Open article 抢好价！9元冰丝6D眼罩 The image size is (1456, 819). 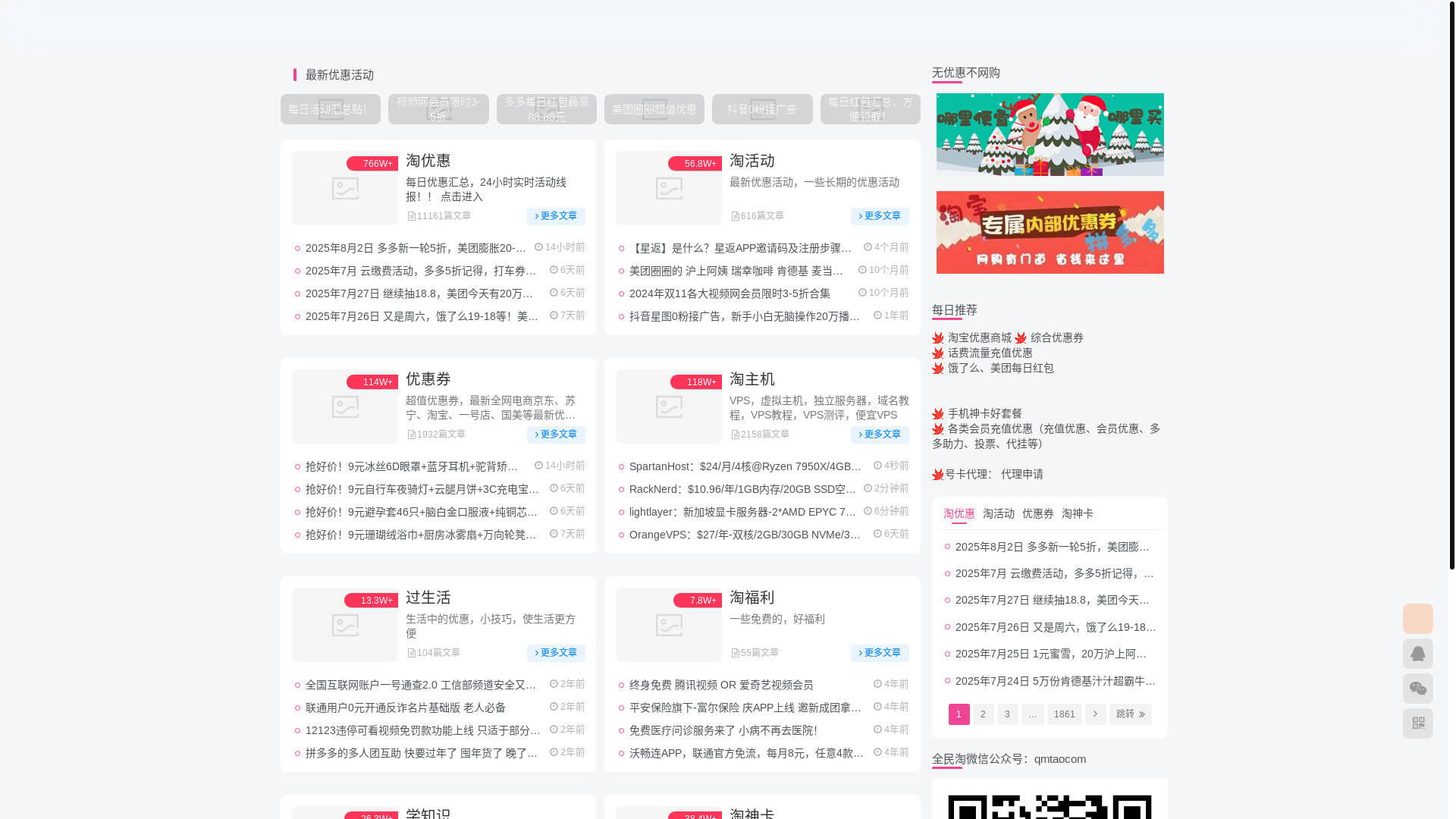413,466
